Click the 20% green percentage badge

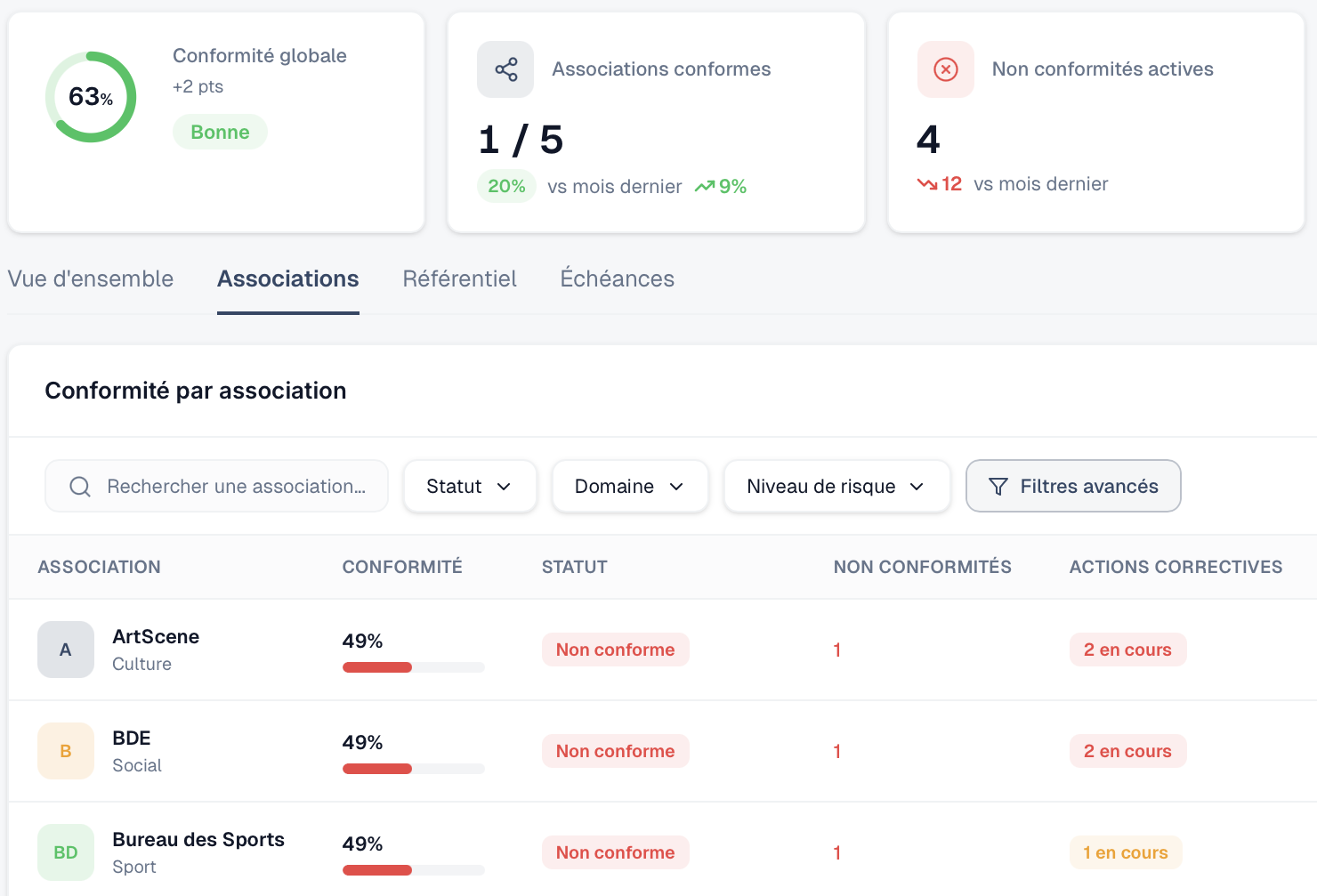[x=506, y=186]
